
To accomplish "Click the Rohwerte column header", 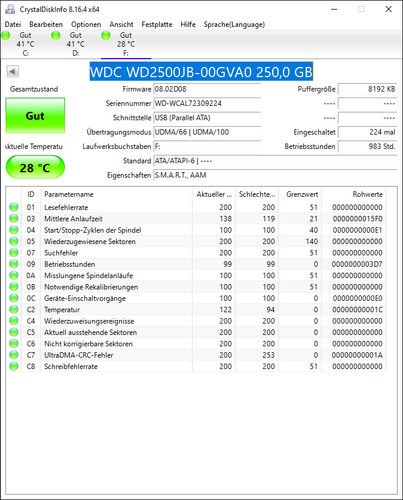I will [353, 194].
